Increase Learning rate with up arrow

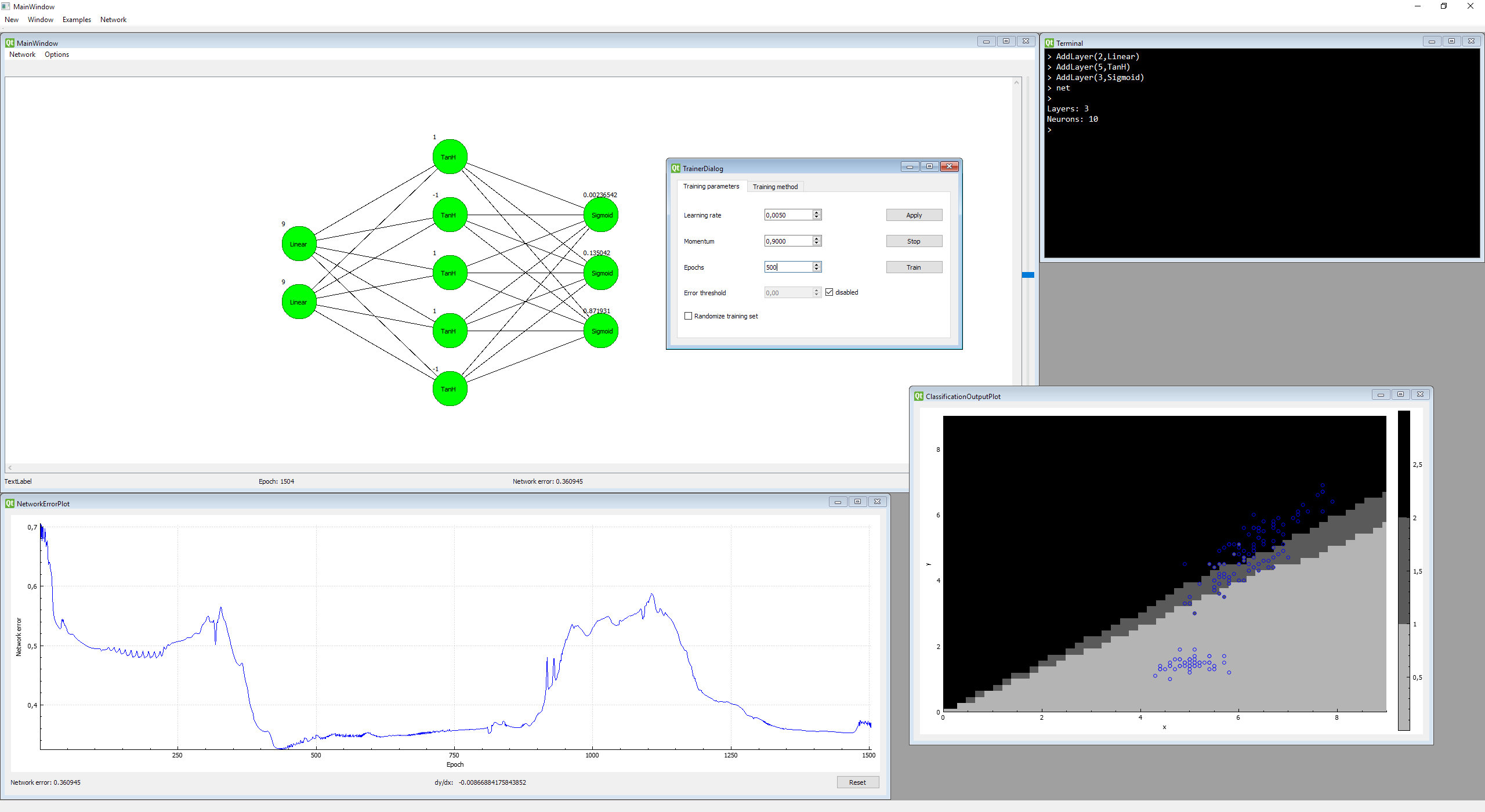[817, 212]
